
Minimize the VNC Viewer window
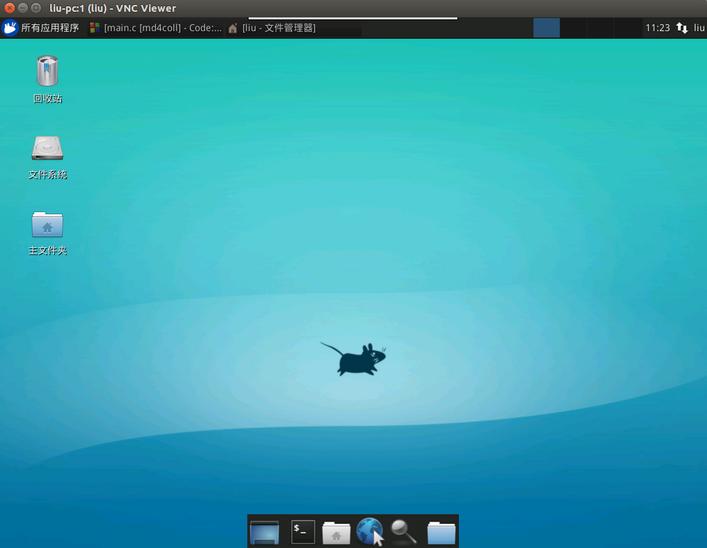[23, 8]
